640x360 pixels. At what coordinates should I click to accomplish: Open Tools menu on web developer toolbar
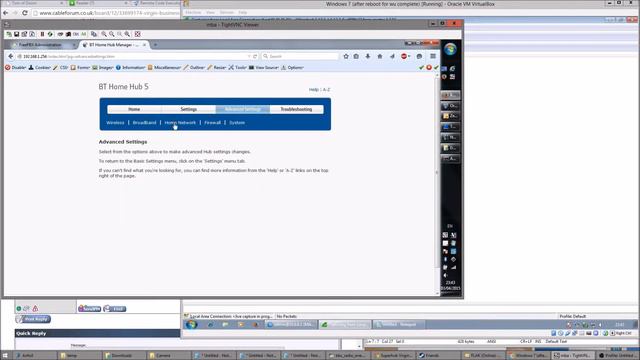[x=238, y=67]
